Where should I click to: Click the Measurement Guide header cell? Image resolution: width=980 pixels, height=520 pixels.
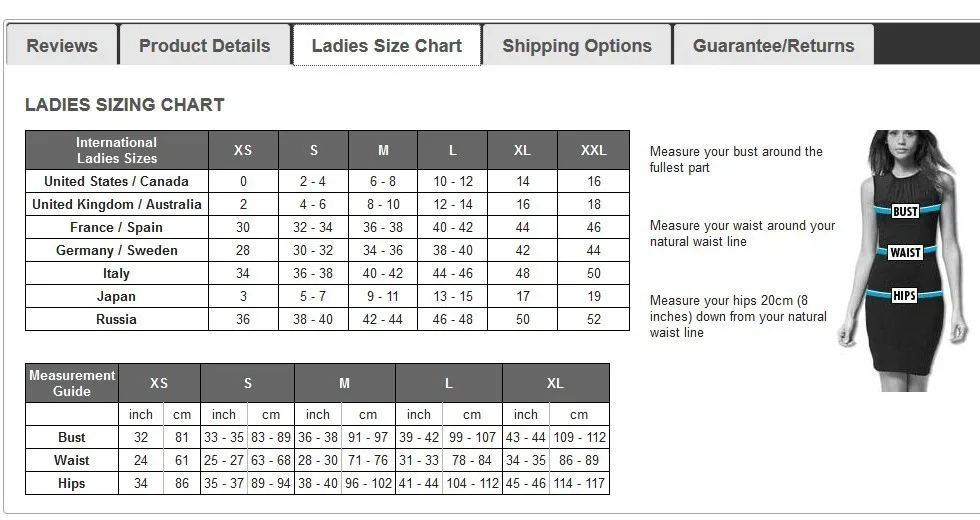pyautogui.click(x=72, y=383)
